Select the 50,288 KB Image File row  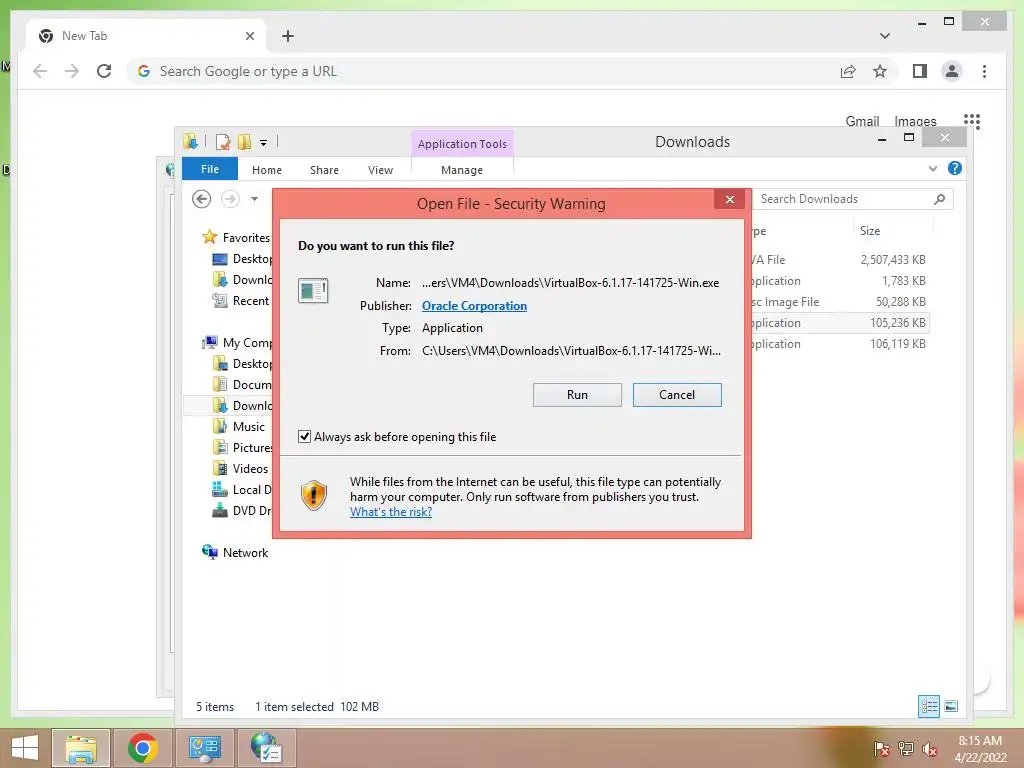[x=839, y=302]
